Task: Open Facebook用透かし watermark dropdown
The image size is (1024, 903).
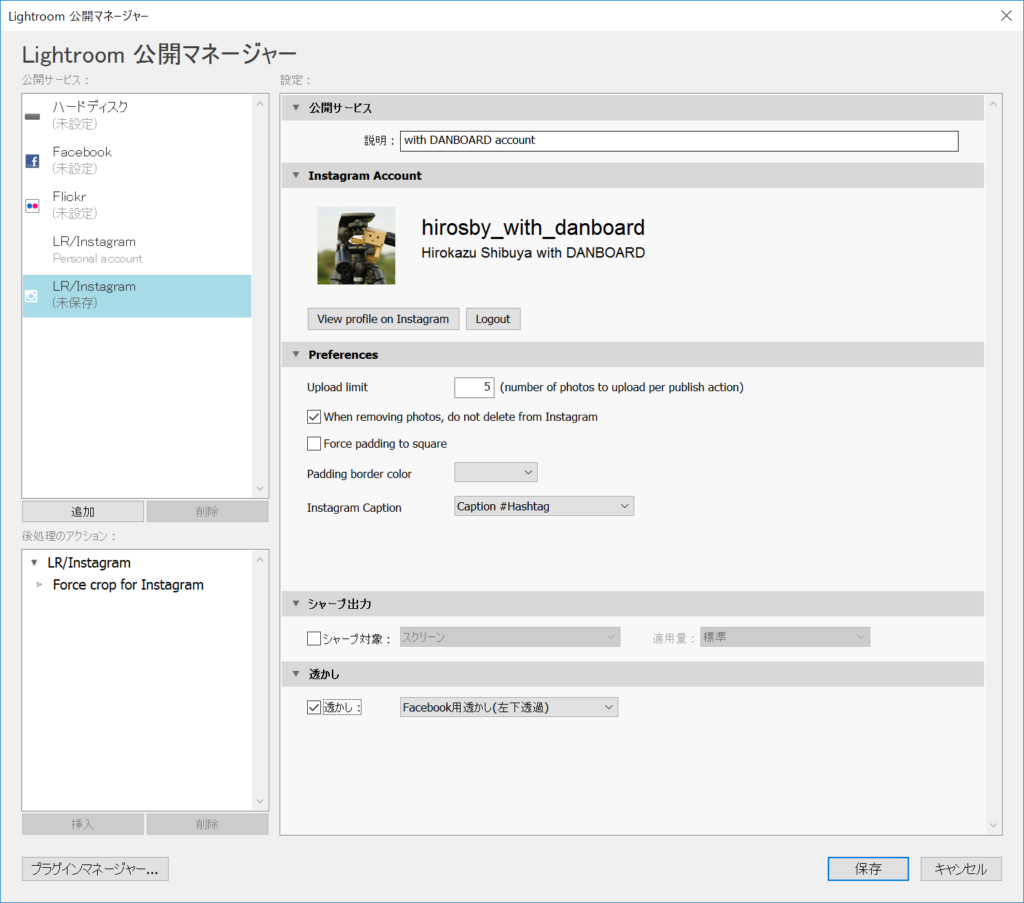Action: click(x=509, y=708)
